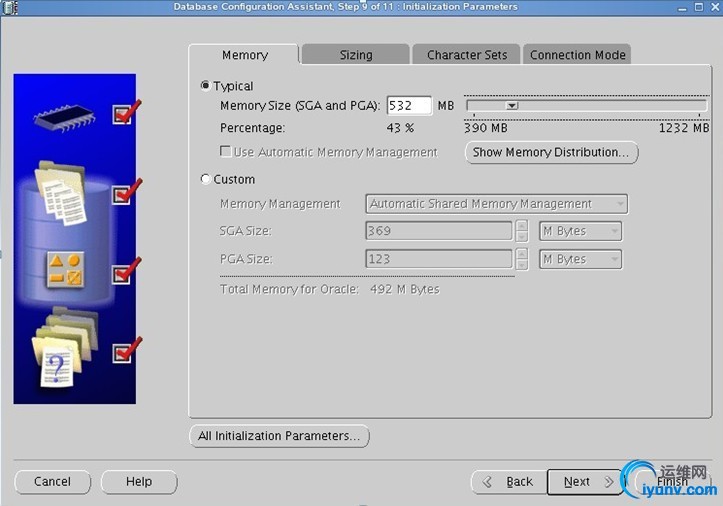Proceed with the Next button

[x=585, y=482]
